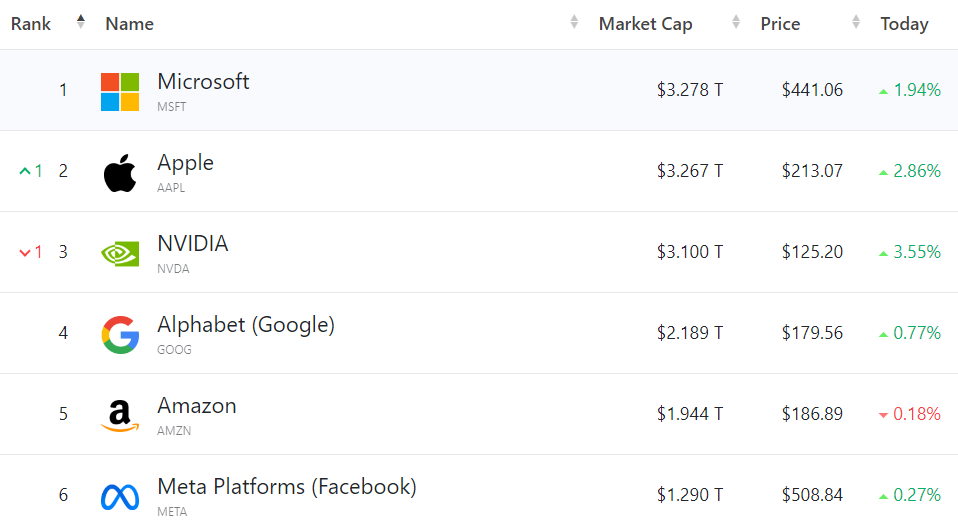Click NVIDIA's $3.100 T market cap
Screen dimensions: 958x531
coord(690,252)
